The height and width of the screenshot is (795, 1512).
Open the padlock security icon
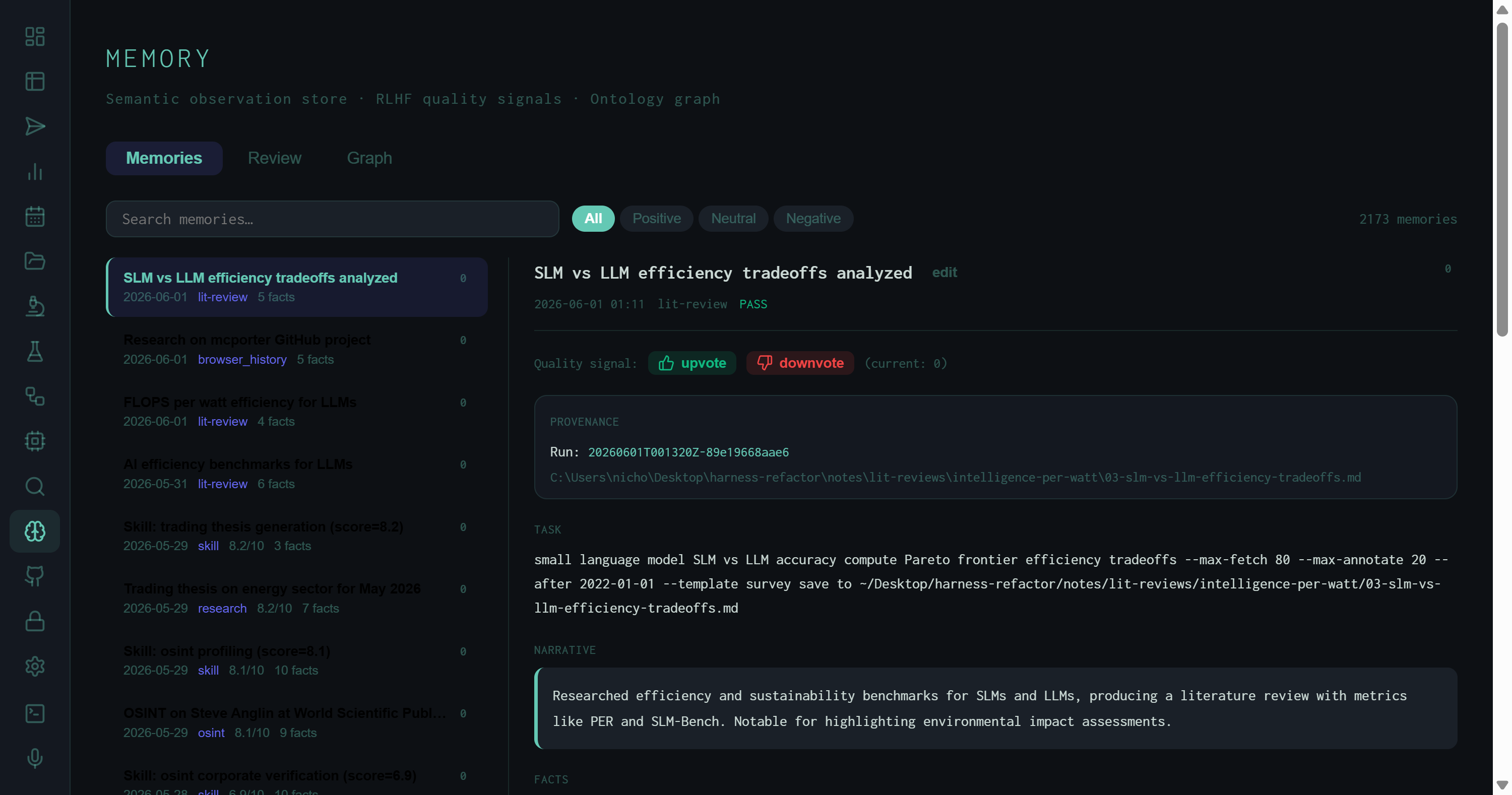tap(35, 621)
